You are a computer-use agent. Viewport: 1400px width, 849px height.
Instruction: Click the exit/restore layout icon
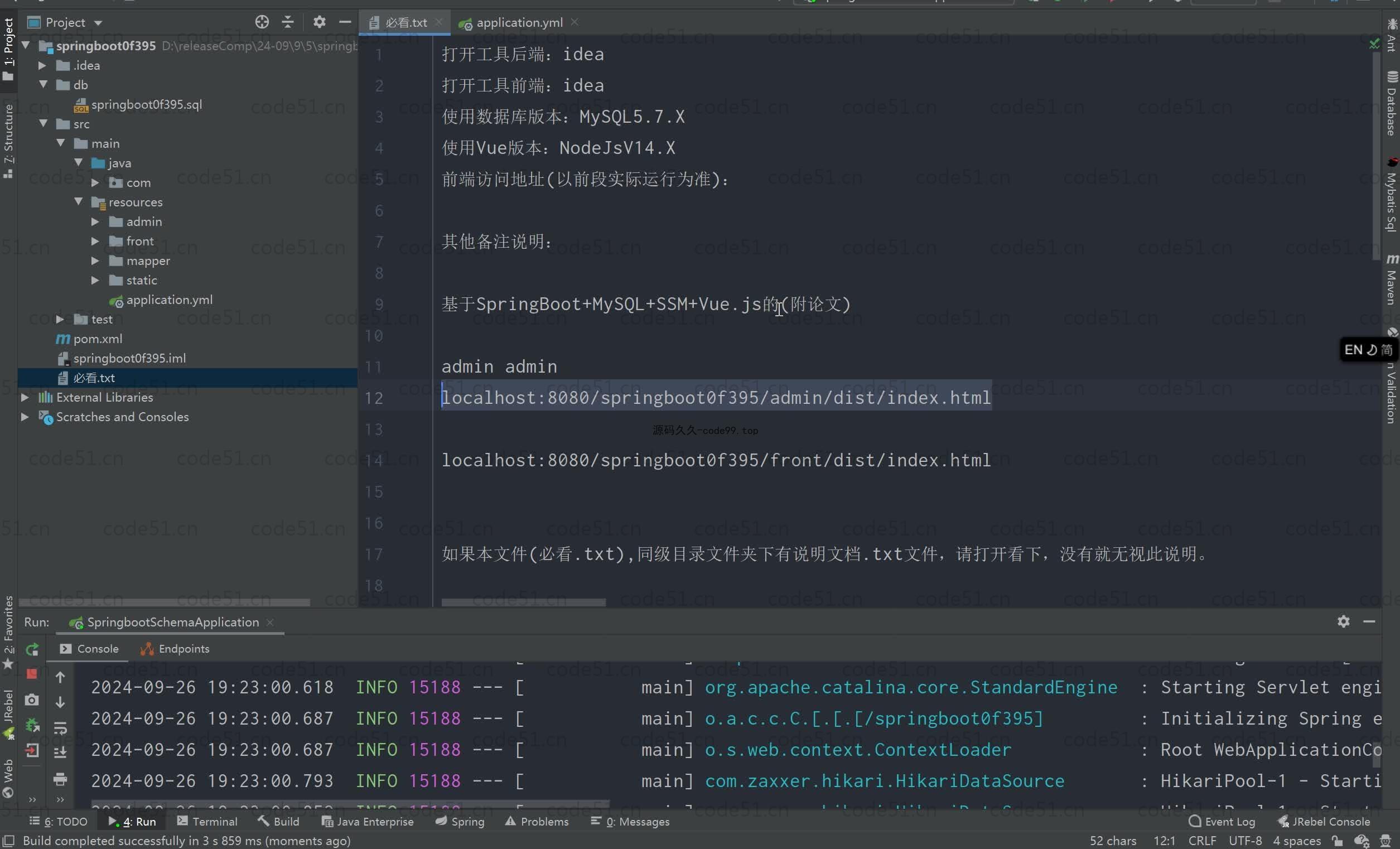tap(32, 751)
